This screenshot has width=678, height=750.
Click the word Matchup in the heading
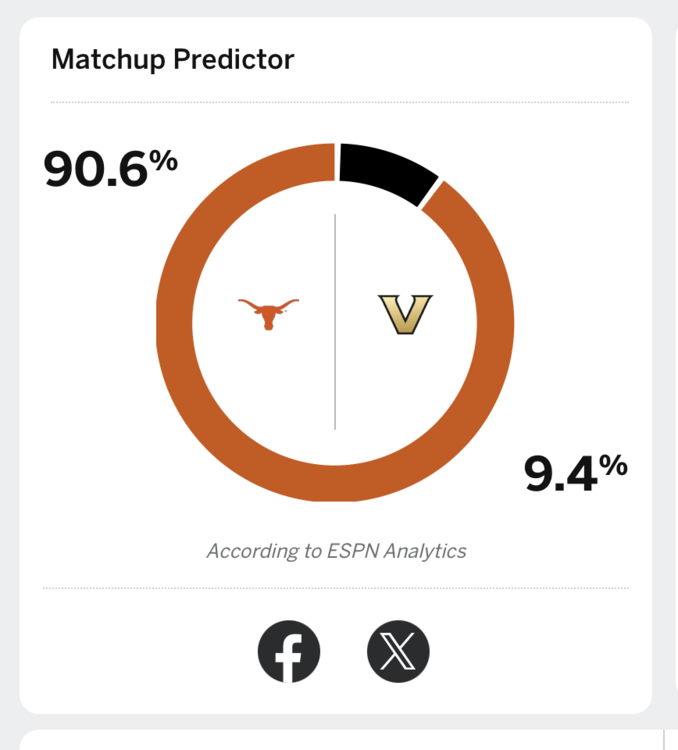click(108, 60)
